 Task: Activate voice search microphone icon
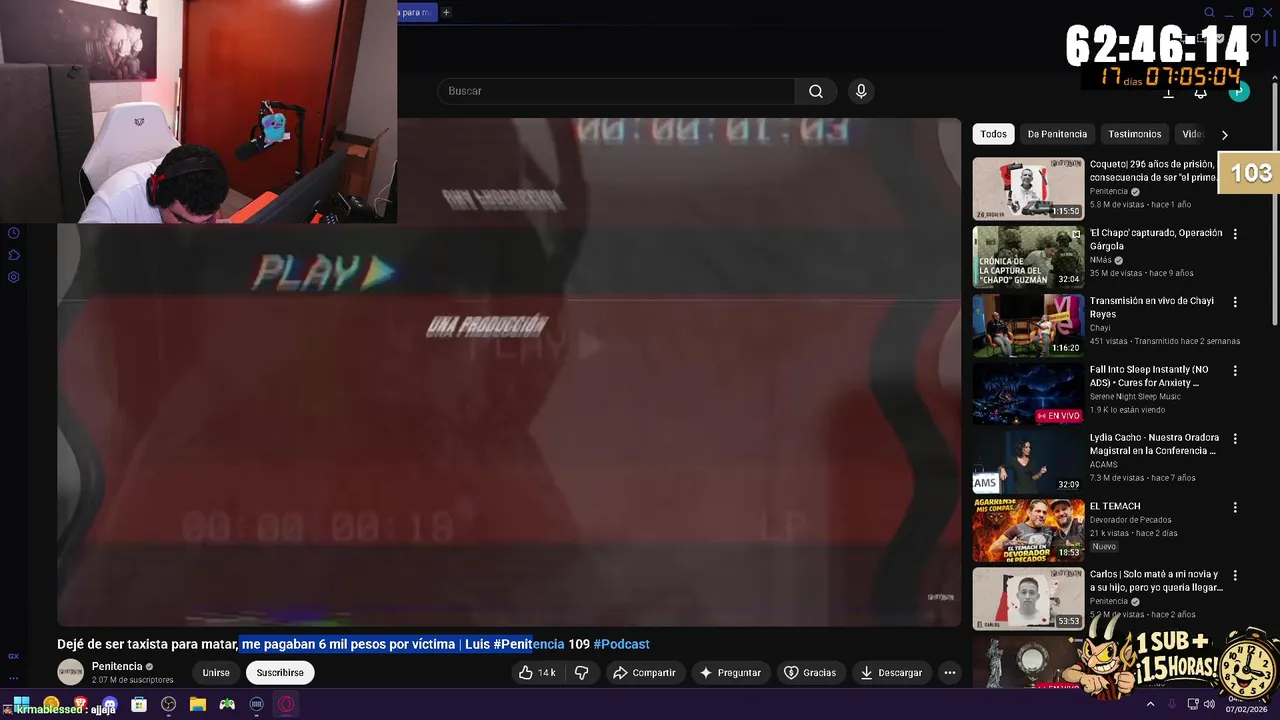point(861,91)
